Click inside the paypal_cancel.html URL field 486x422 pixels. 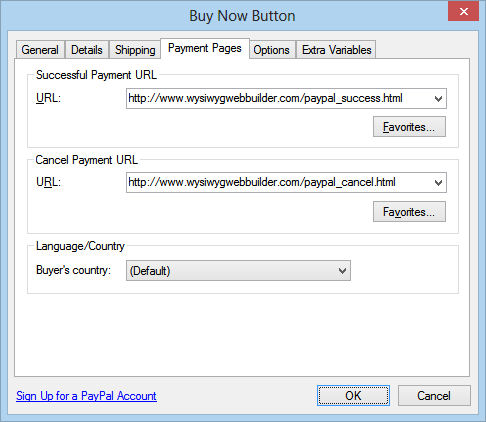[279, 183]
